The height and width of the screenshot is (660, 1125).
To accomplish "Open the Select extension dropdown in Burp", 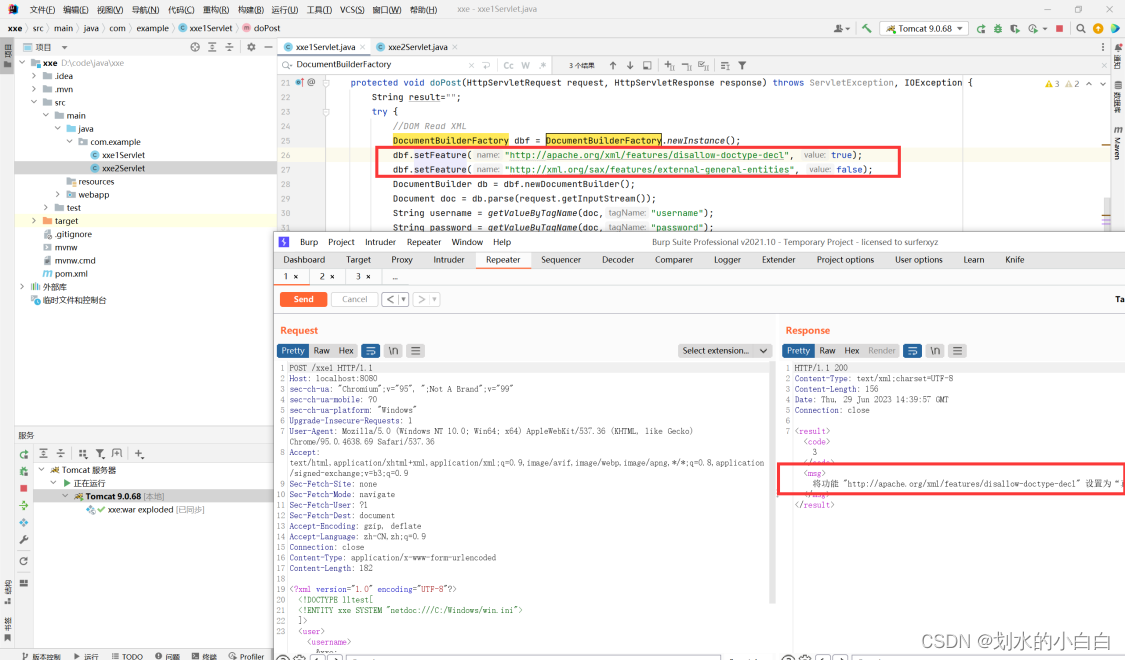I will tap(724, 351).
